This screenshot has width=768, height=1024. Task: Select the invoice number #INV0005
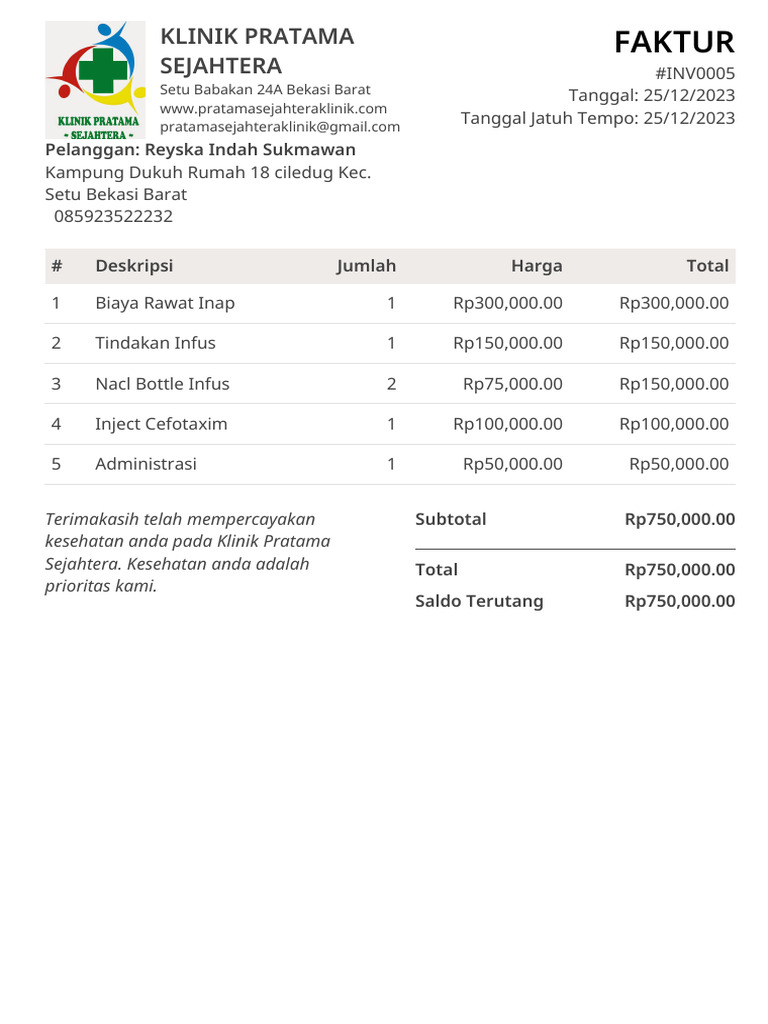click(695, 73)
